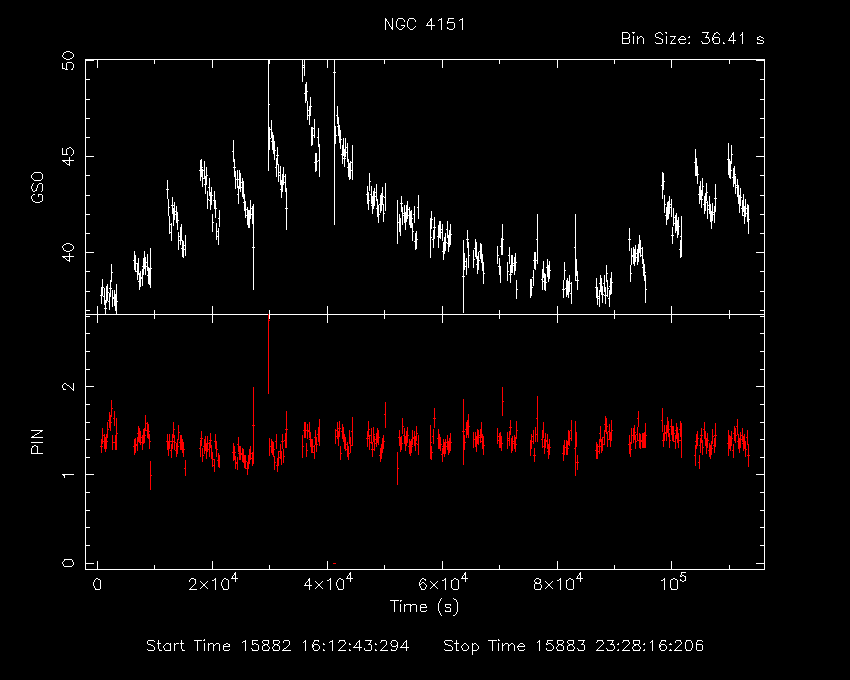The height and width of the screenshot is (680, 850).
Task: Click the x-axis tick label "8×10^4"
Action: click(558, 582)
